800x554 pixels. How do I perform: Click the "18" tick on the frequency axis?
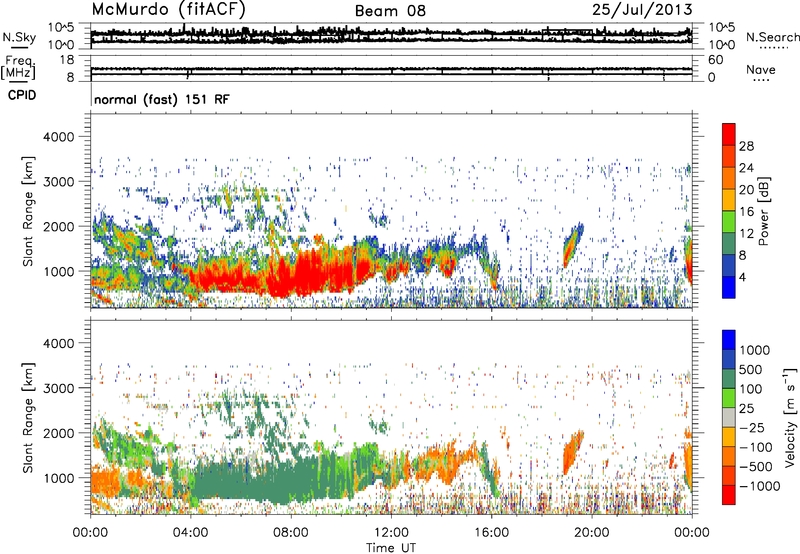click(67, 60)
